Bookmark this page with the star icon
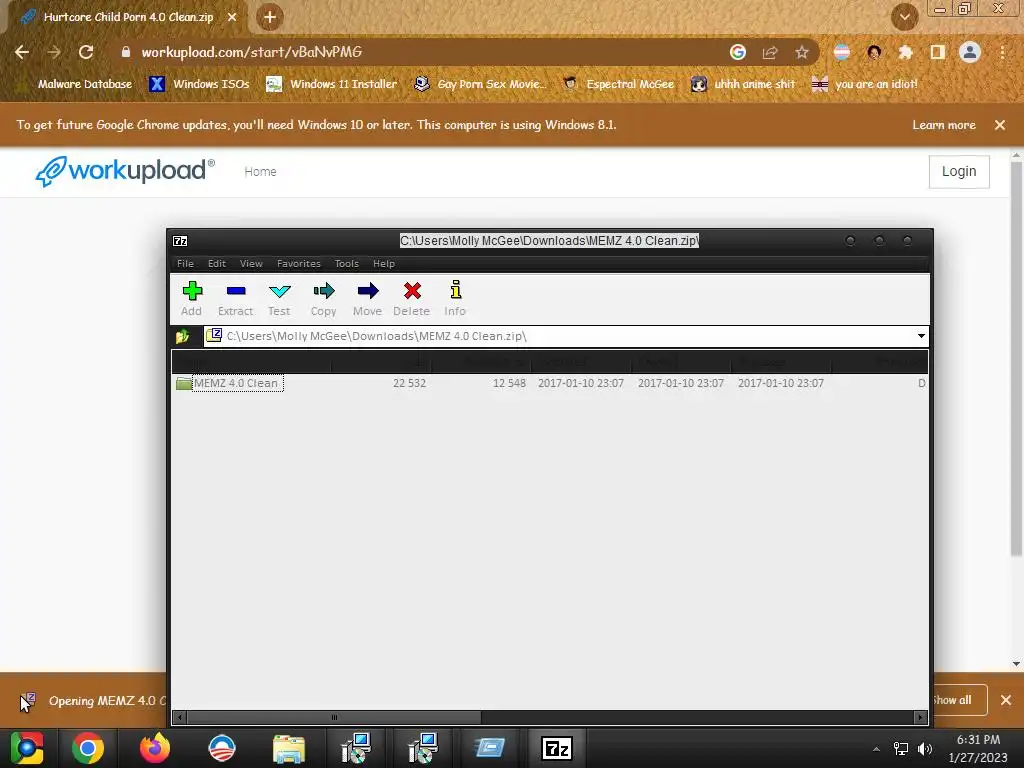The height and width of the screenshot is (768, 1024). pyautogui.click(x=802, y=52)
